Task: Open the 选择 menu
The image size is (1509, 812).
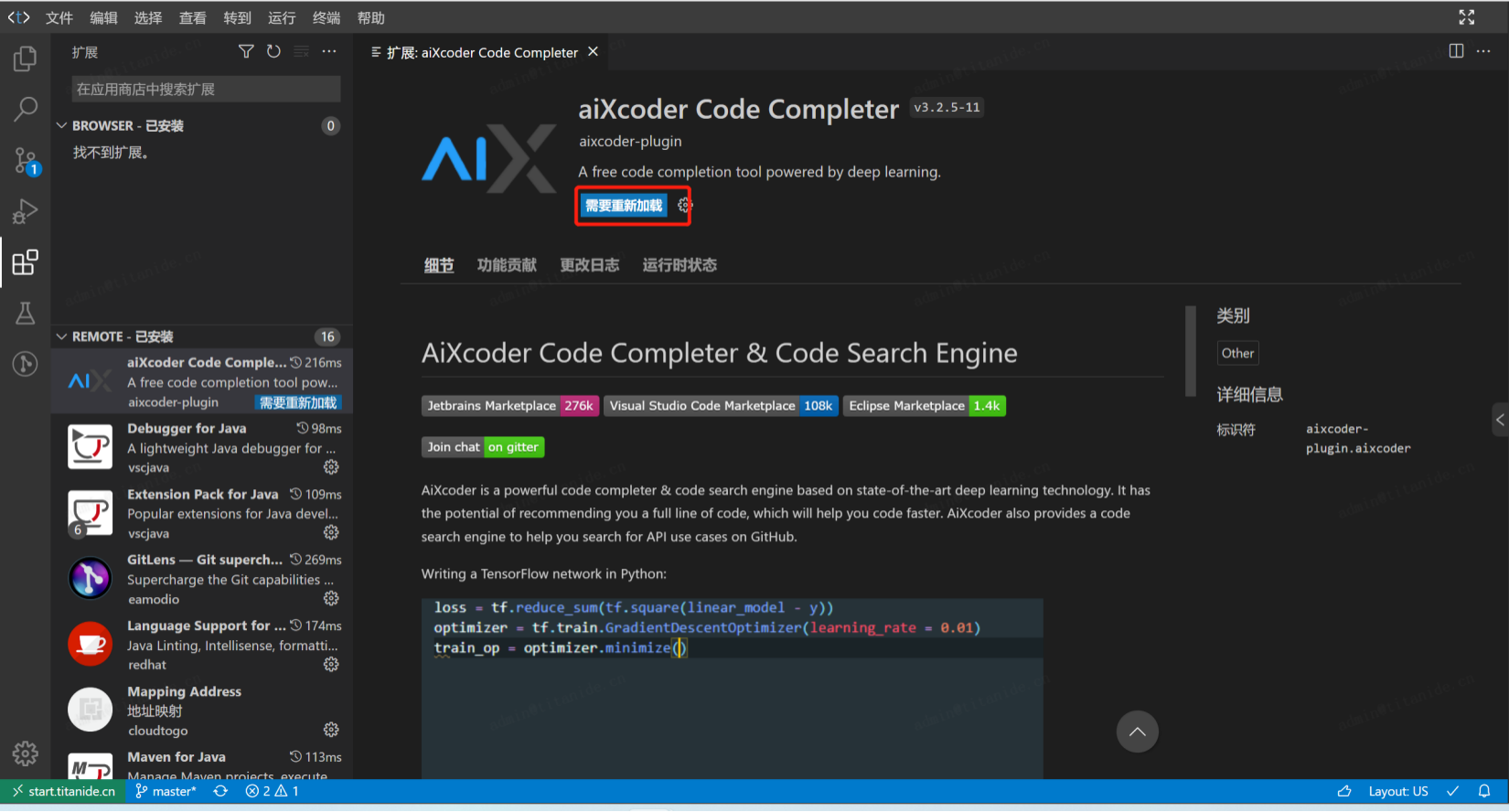Action: pos(148,17)
